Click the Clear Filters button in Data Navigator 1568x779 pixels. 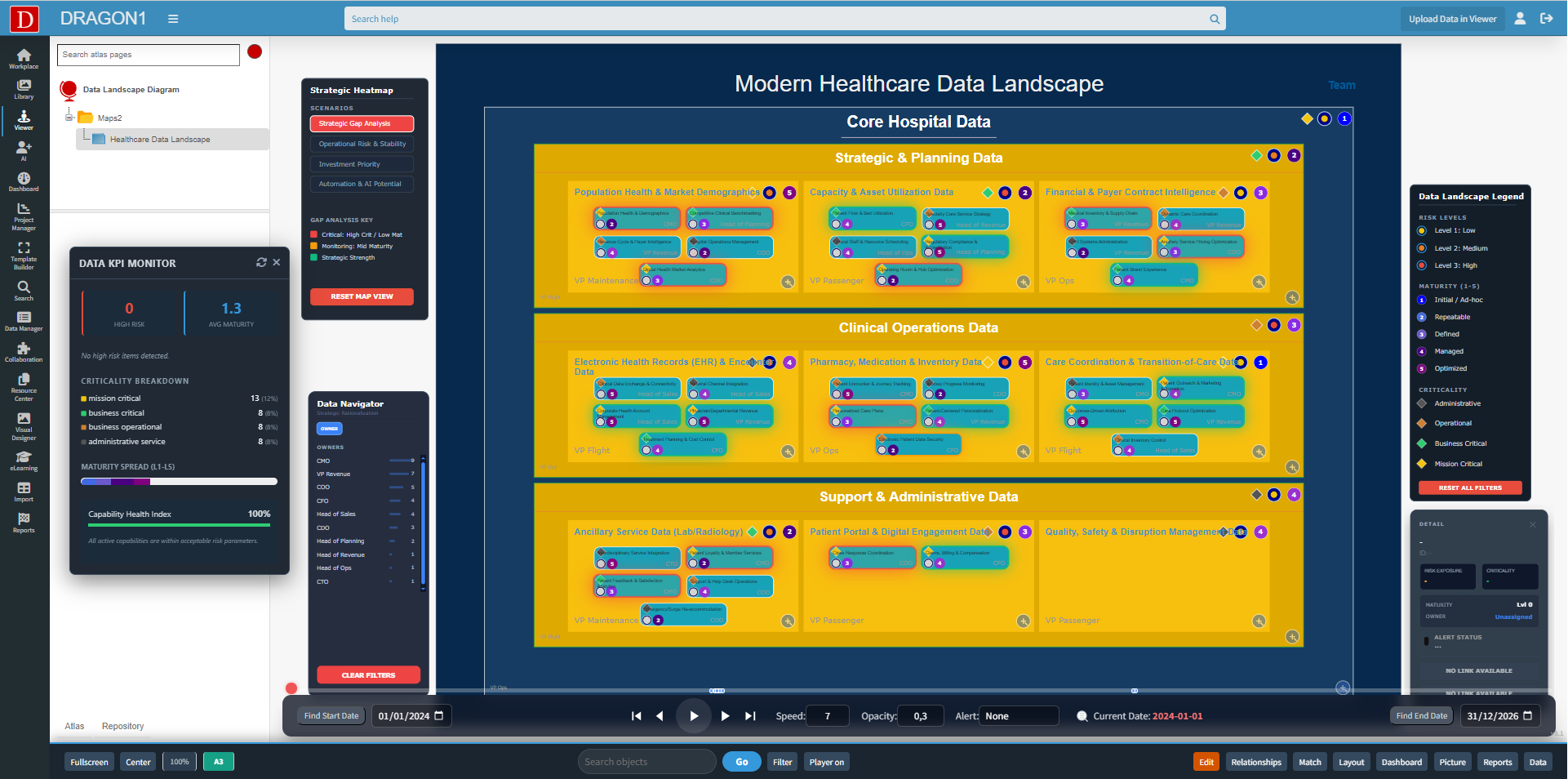[368, 675]
